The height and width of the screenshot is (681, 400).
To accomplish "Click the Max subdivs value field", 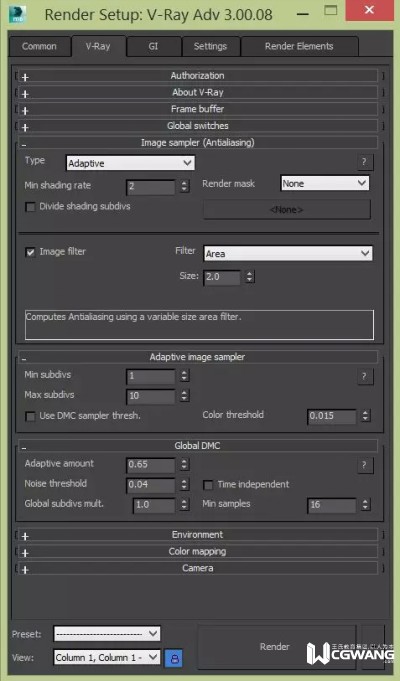I will coord(151,396).
